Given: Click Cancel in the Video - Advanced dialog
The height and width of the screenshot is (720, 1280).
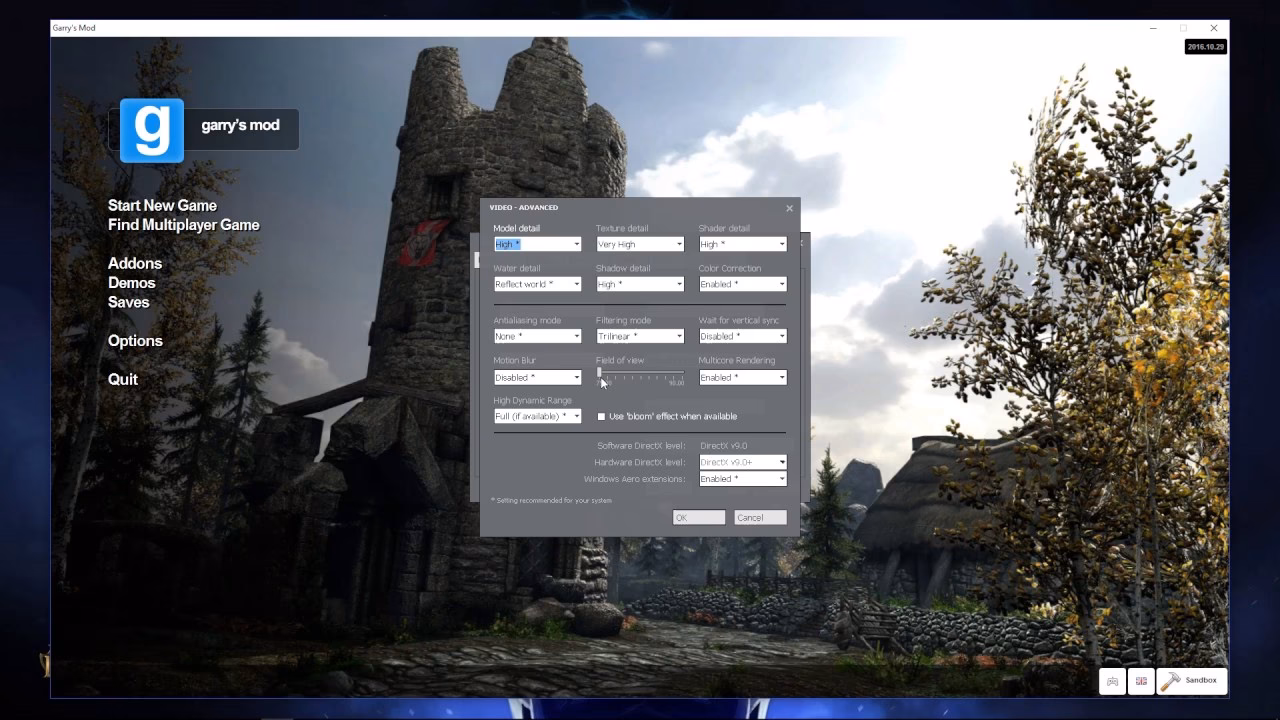Looking at the screenshot, I should point(760,517).
